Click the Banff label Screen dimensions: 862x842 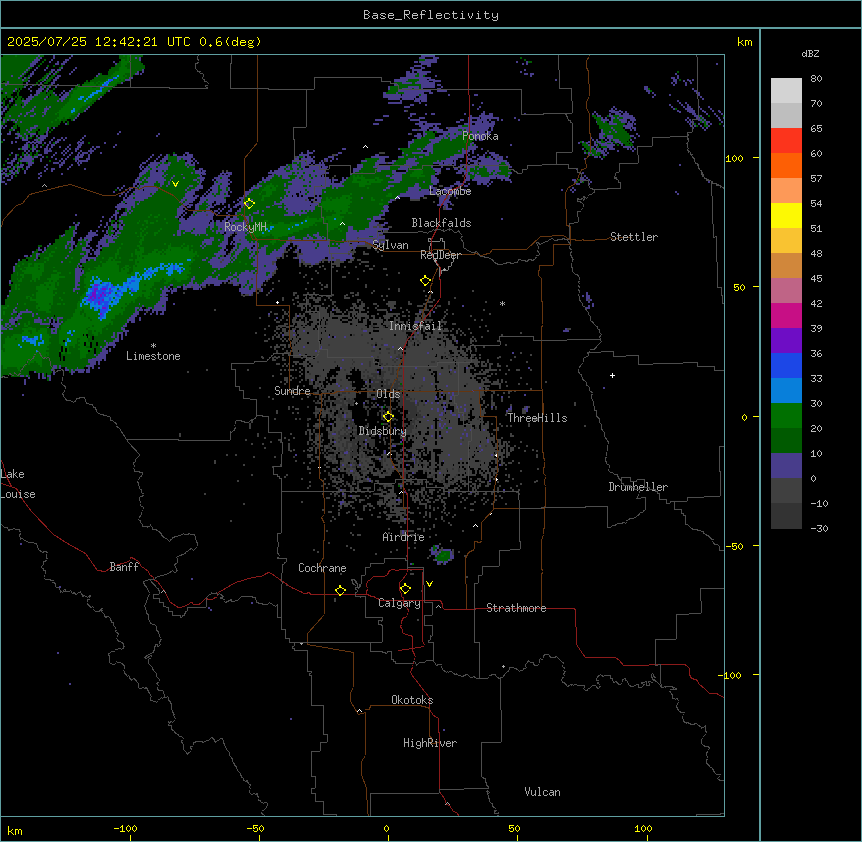coord(124,567)
